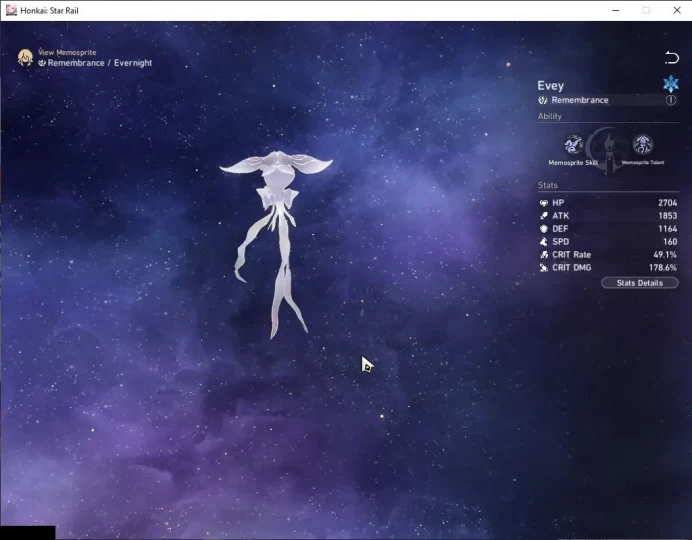
Task: Click the CRIT Rate value 49.1%
Action: [x=665, y=255]
